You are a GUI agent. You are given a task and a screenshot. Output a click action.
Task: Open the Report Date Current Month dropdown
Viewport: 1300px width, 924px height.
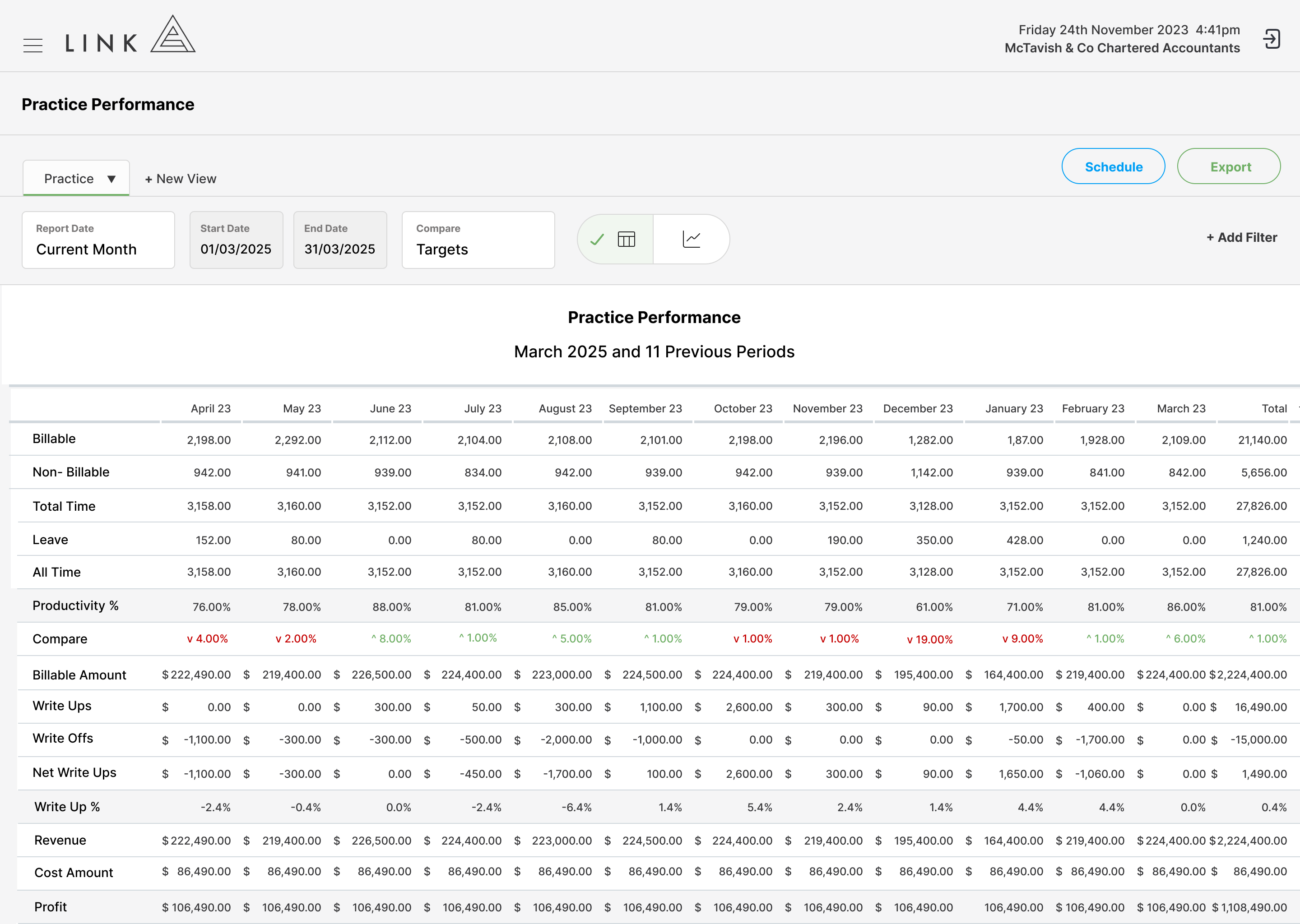(x=98, y=240)
